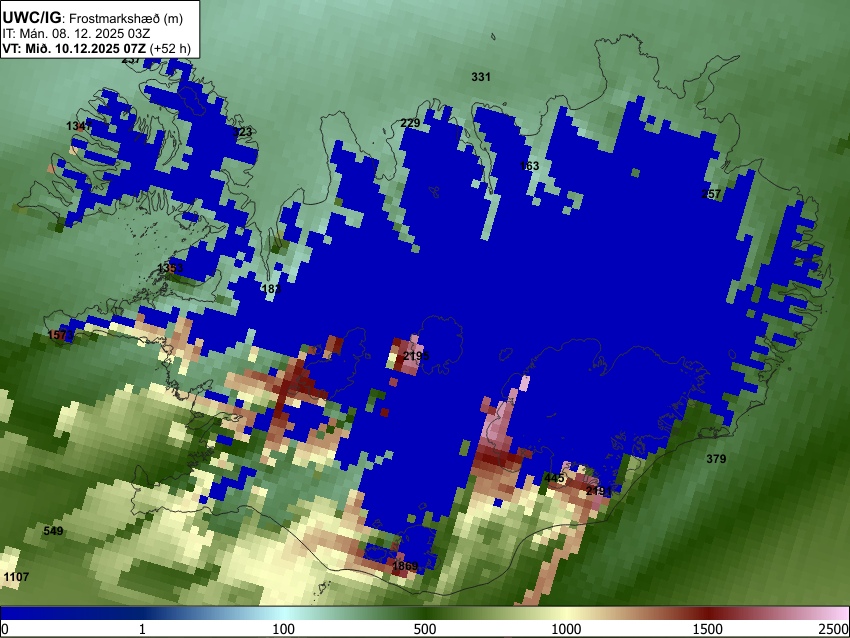Click the color scale label 100
This screenshot has height=638, width=850.
pyautogui.click(x=284, y=629)
